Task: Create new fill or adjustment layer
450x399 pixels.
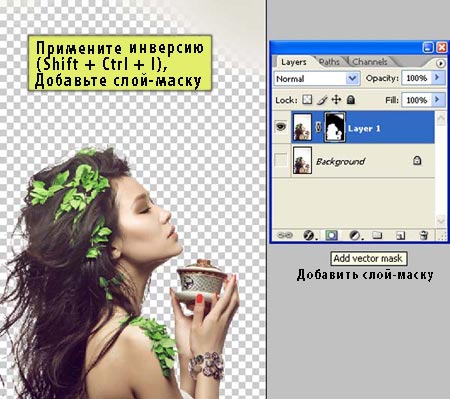Action: coord(354,235)
